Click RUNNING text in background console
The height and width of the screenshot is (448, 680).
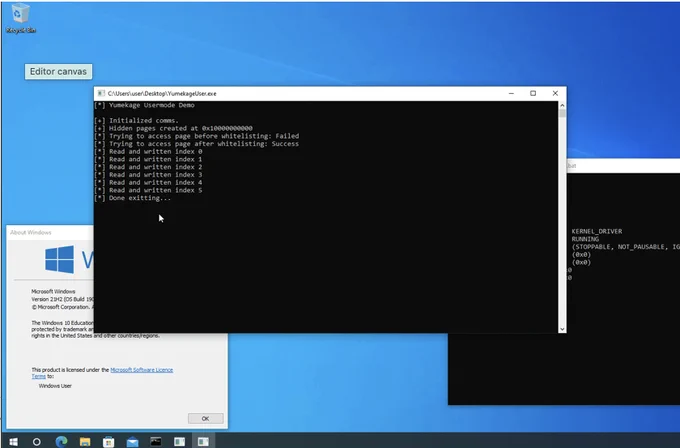pos(585,239)
